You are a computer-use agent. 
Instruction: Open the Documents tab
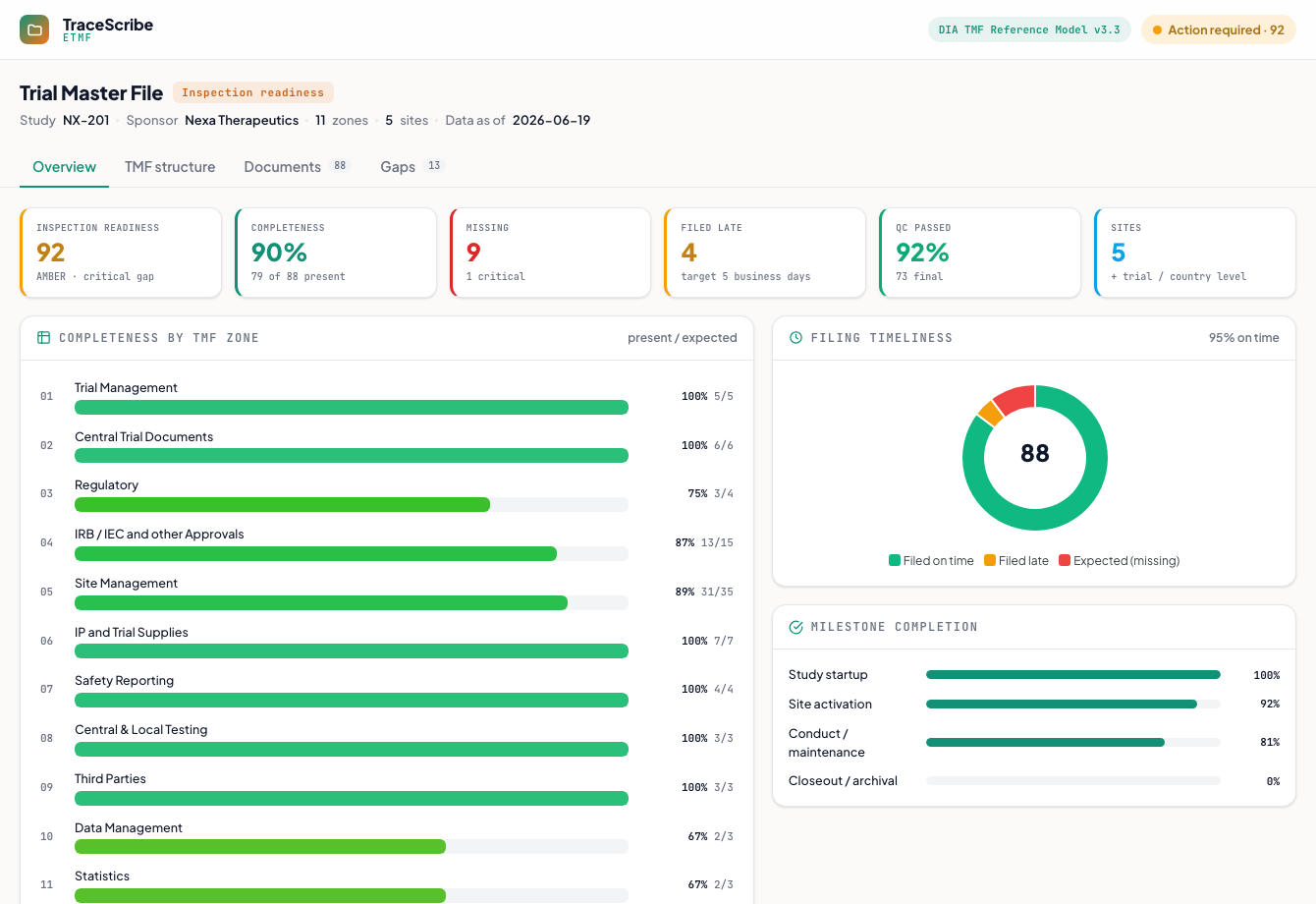pyautogui.click(x=297, y=167)
